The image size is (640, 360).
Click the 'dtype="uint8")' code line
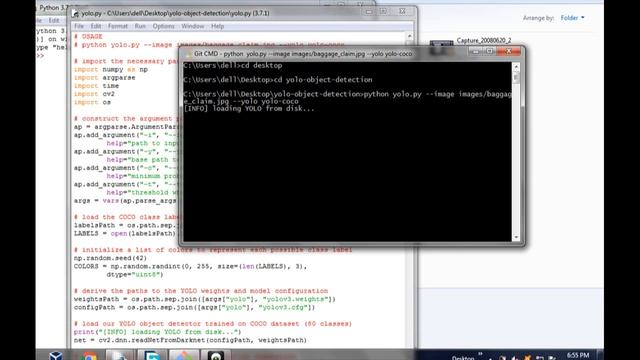coord(135,275)
